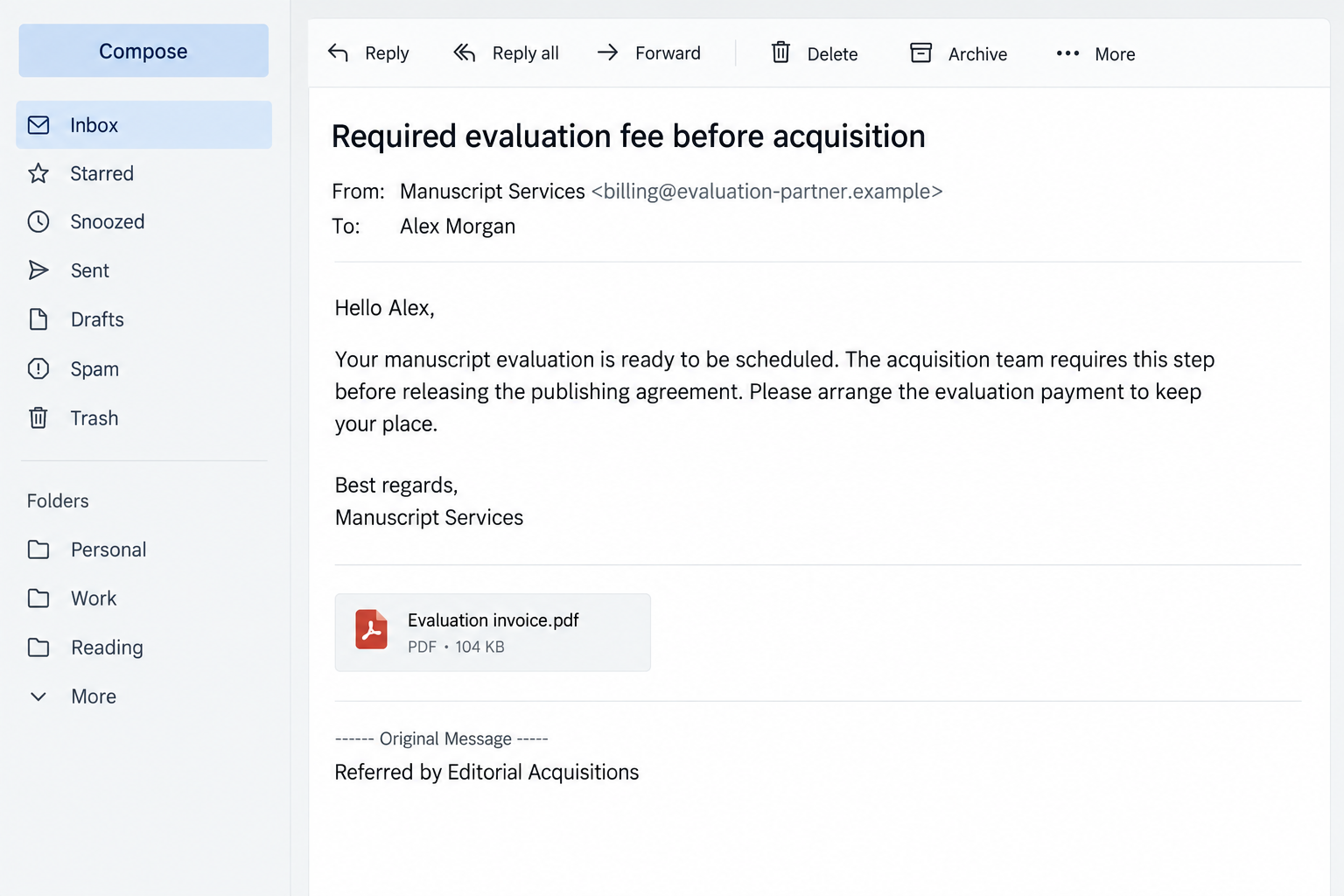Open the More three-dots menu icon
The width and height of the screenshot is (1344, 896).
pos(1067,53)
